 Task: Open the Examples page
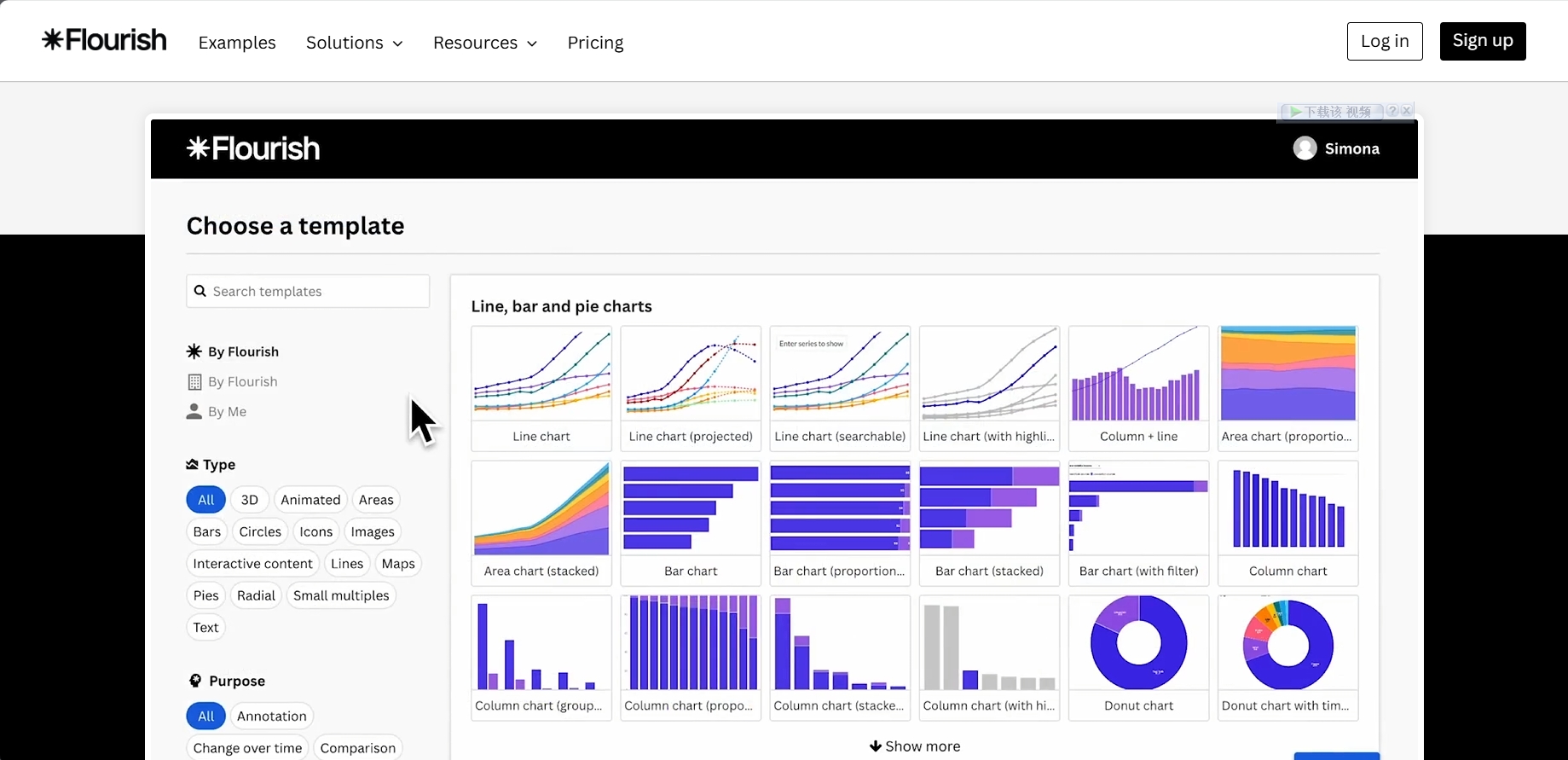[x=237, y=43]
